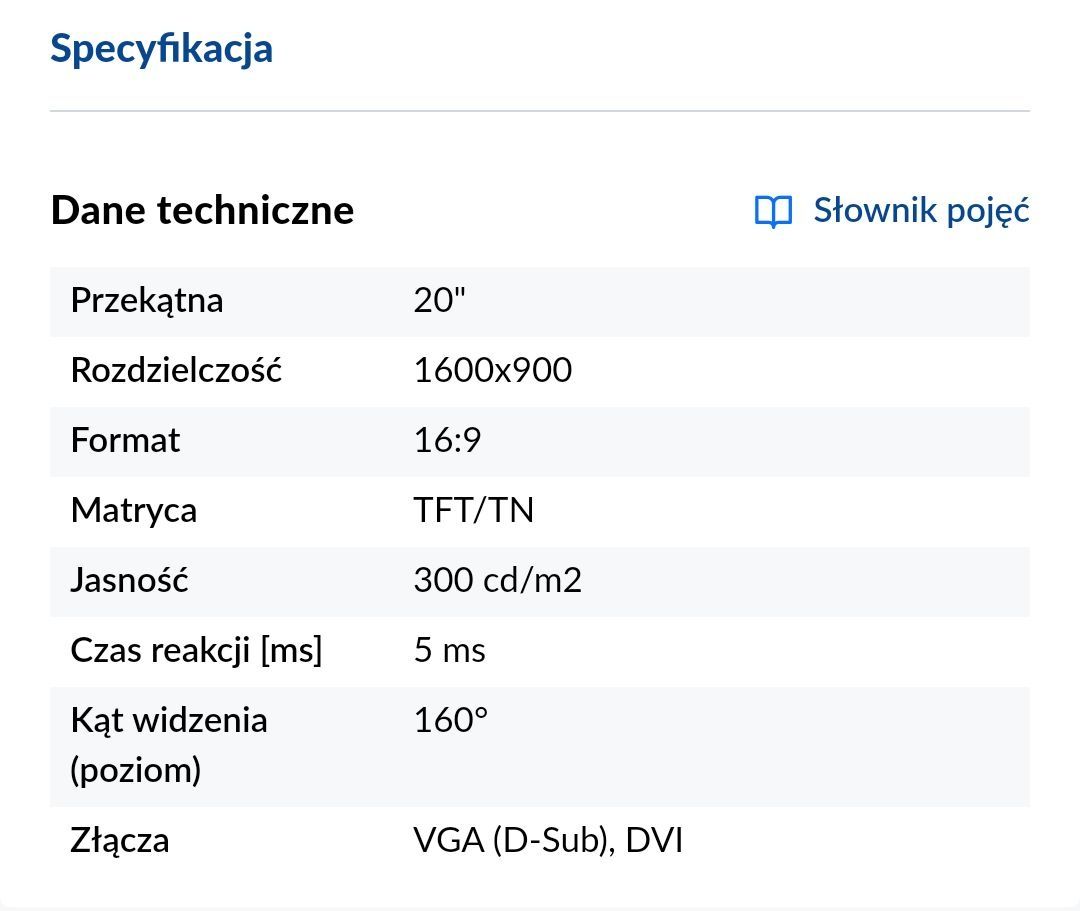
Task: Select the 1600x900 resolution value
Action: pyautogui.click(x=492, y=370)
